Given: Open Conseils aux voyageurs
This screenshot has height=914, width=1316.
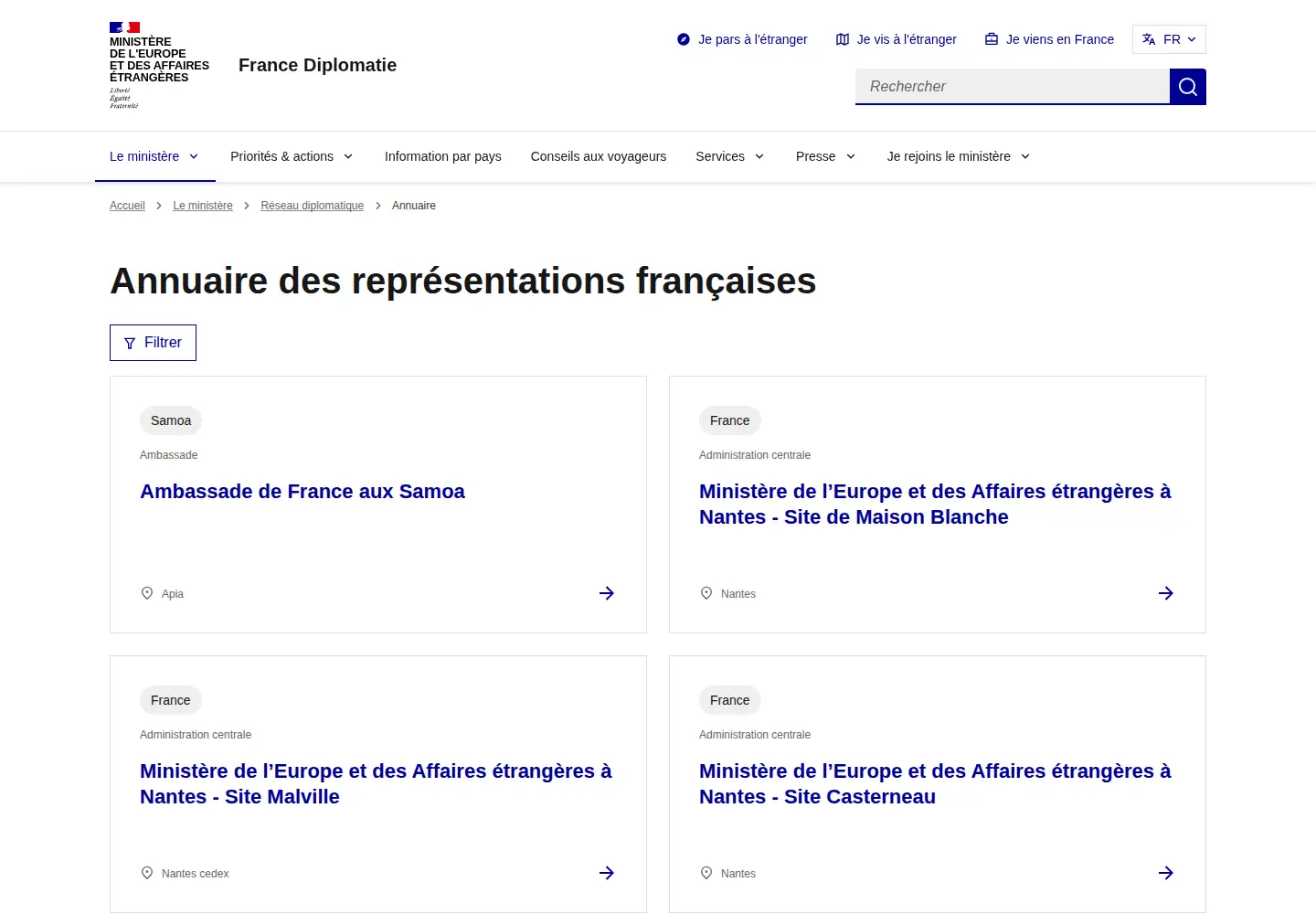Looking at the screenshot, I should pos(599,156).
